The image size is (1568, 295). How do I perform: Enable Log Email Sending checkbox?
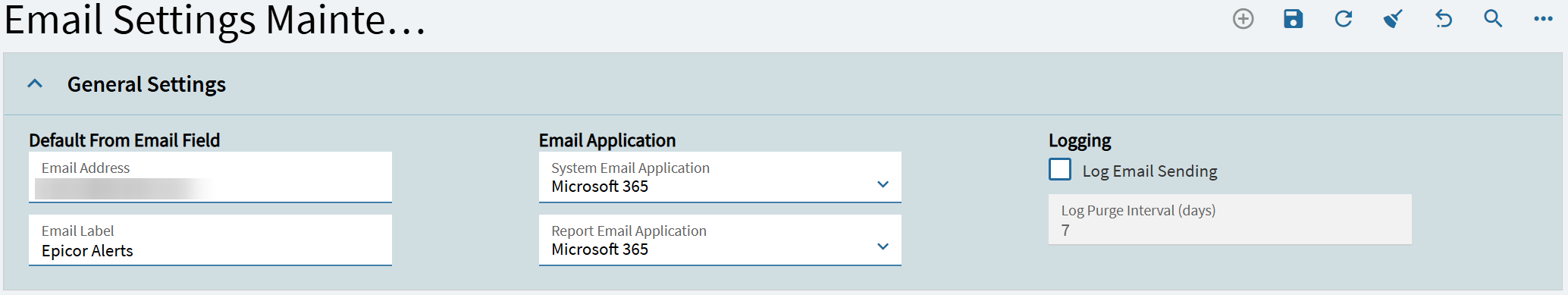click(x=1060, y=169)
